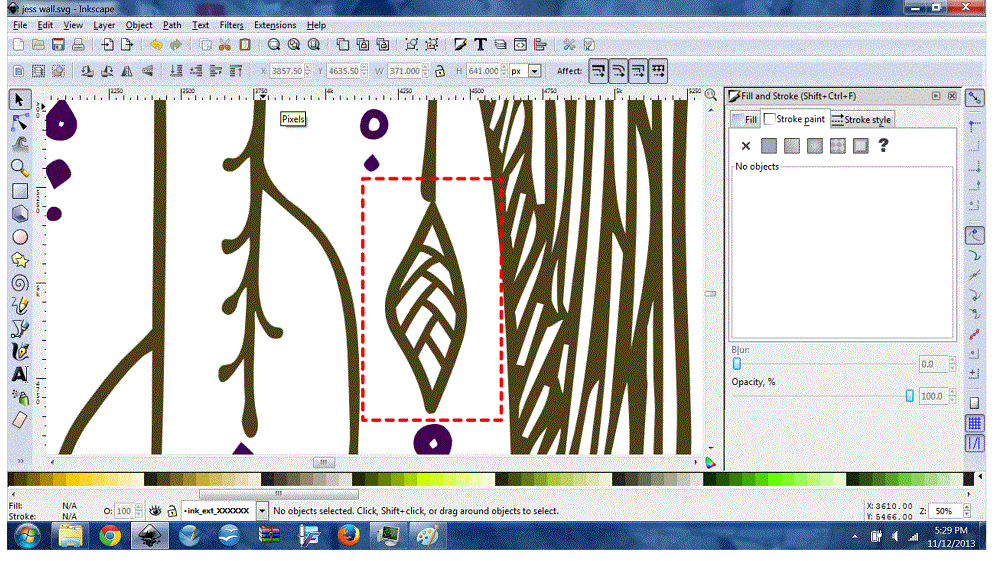Viewport: 1000px width, 561px height.
Task: Click the Print document icon
Action: 78,45
